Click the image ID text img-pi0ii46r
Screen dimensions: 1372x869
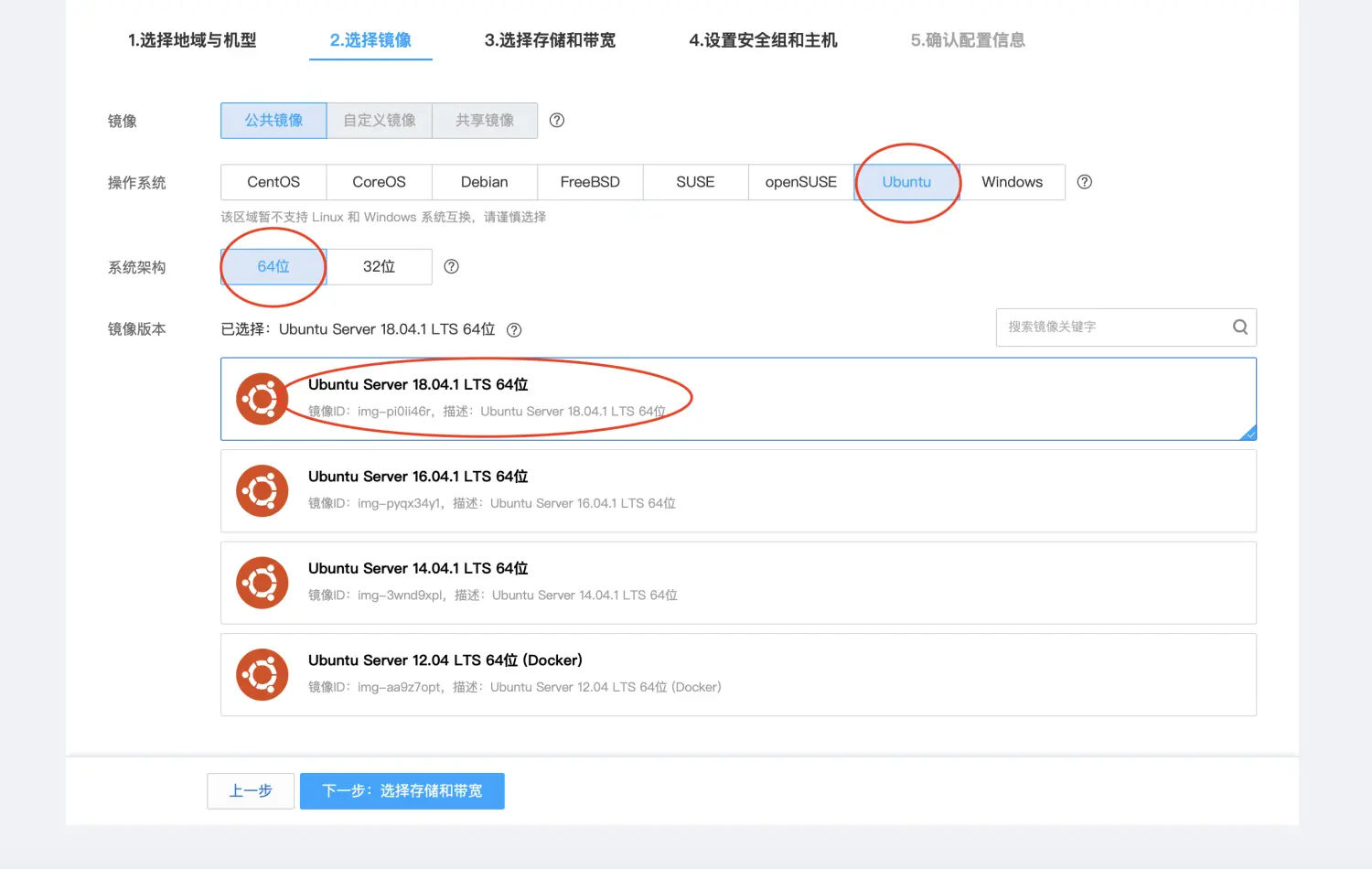(394, 412)
